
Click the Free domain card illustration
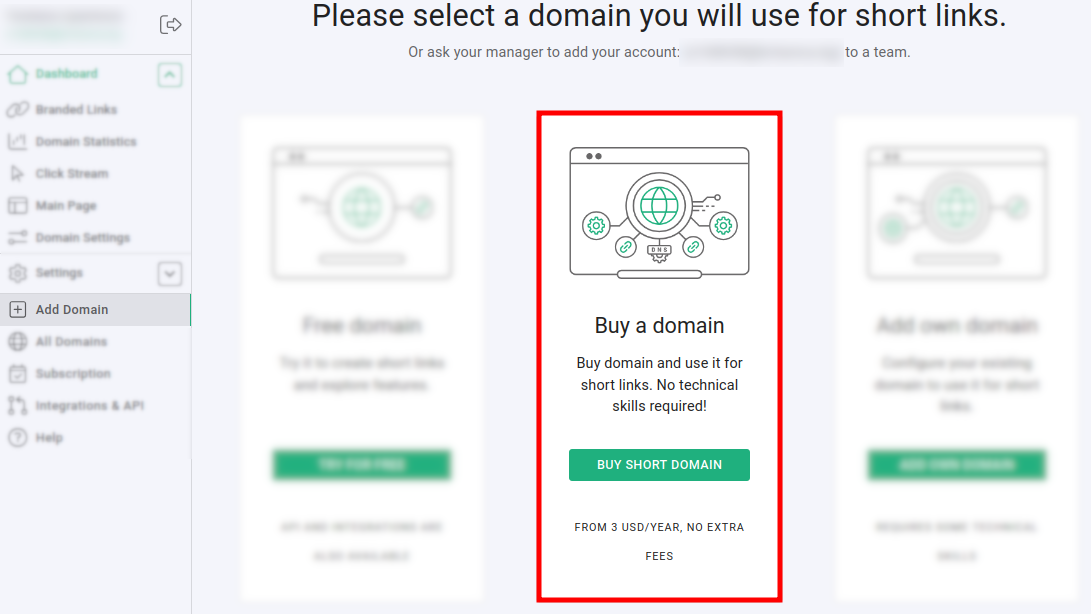361,212
